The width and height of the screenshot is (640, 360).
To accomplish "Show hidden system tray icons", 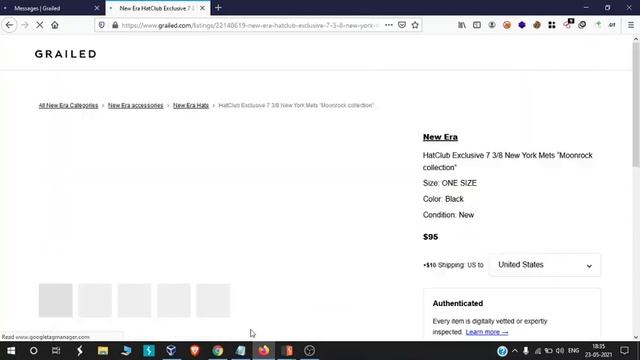I will point(515,351).
